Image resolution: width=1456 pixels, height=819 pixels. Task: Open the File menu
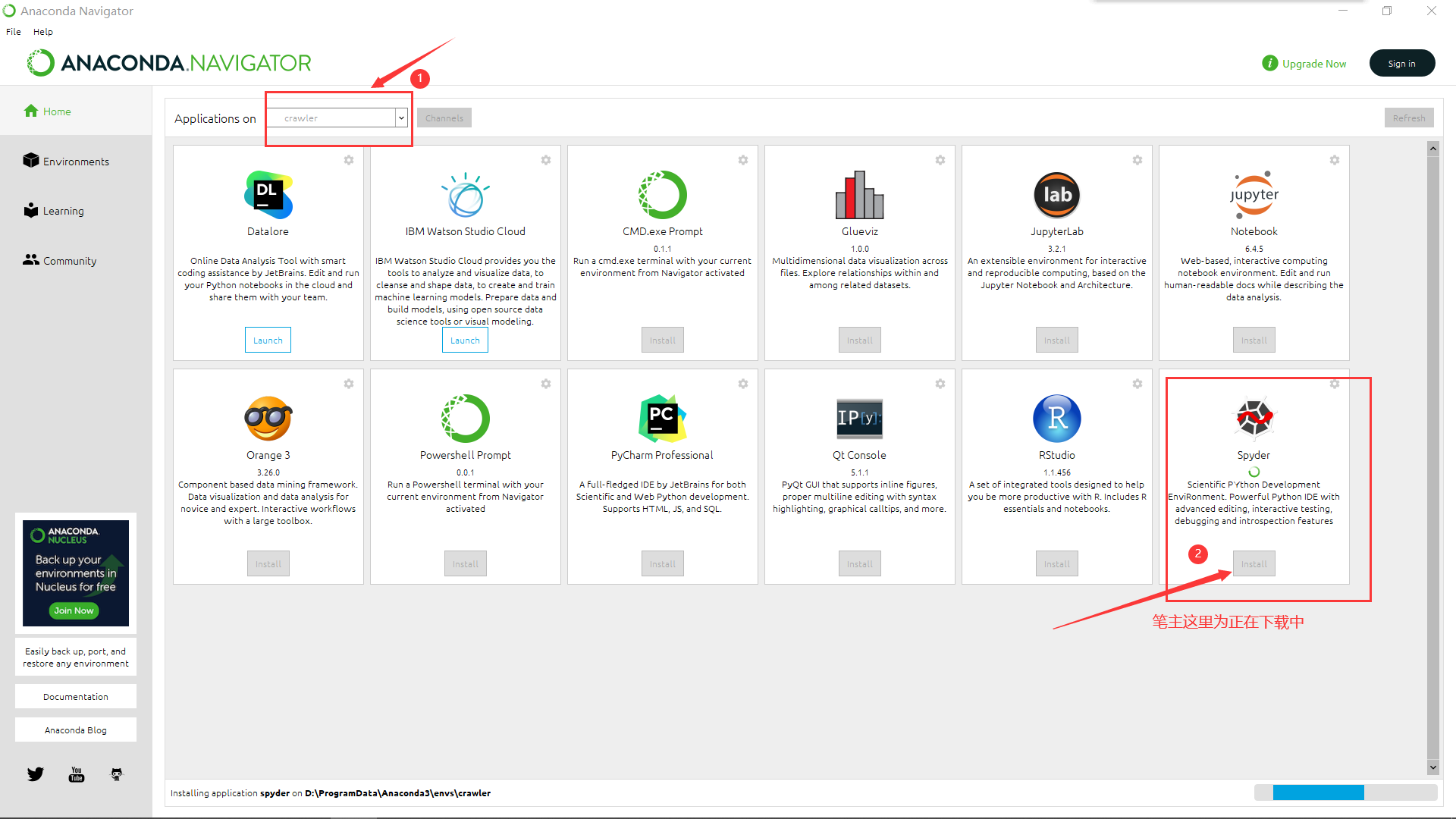point(14,32)
